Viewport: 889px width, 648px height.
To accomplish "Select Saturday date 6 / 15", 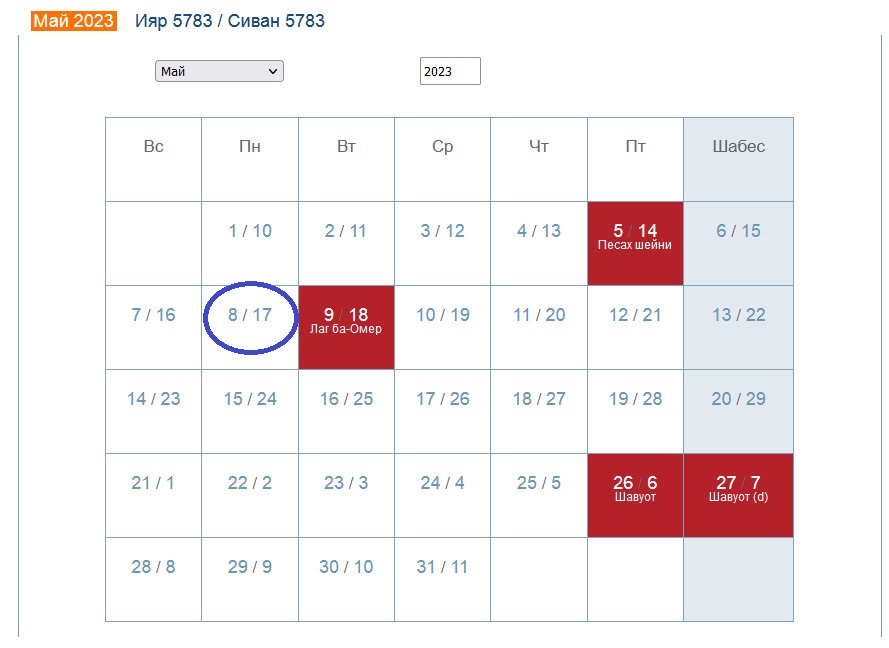I will 738,231.
